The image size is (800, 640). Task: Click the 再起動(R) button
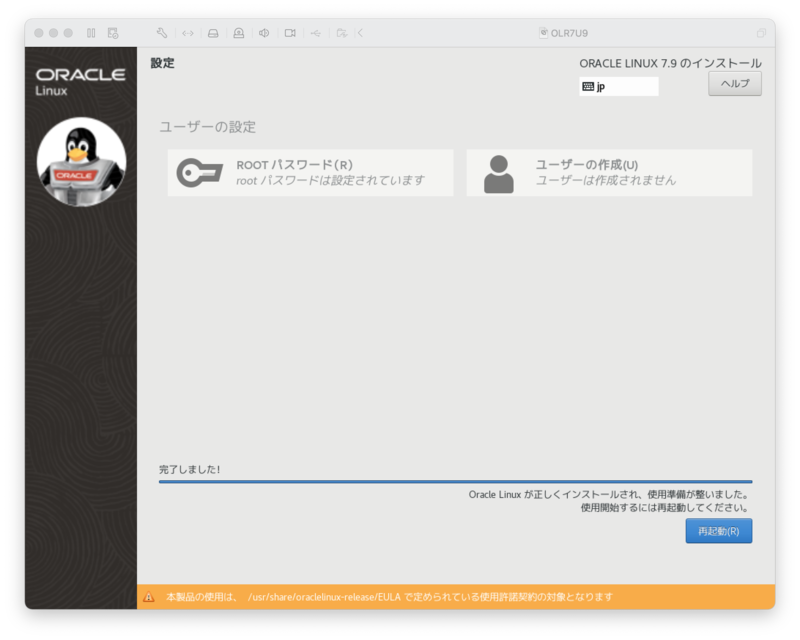pos(718,531)
